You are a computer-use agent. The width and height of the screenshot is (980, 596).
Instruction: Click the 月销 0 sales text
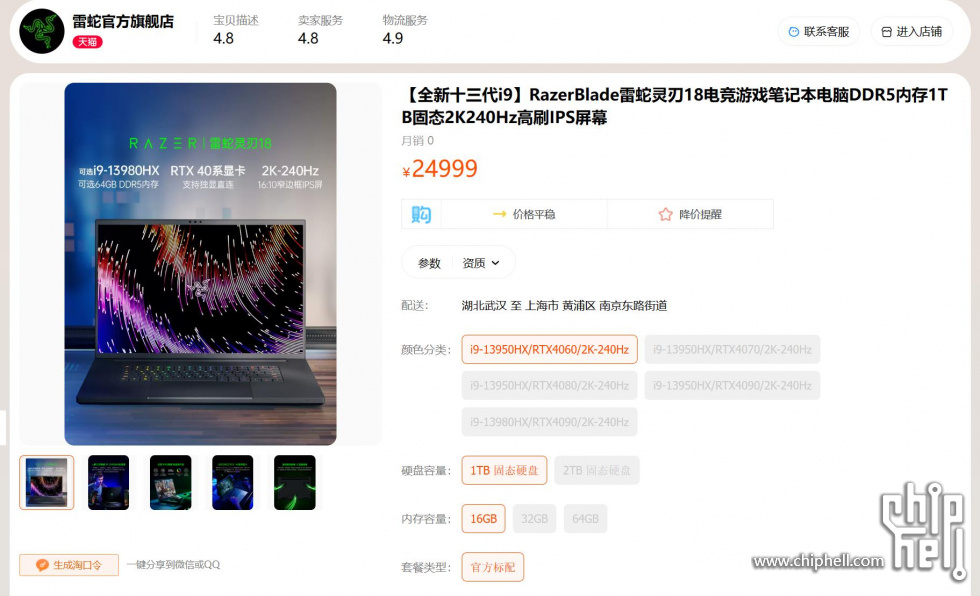pyautogui.click(x=418, y=141)
